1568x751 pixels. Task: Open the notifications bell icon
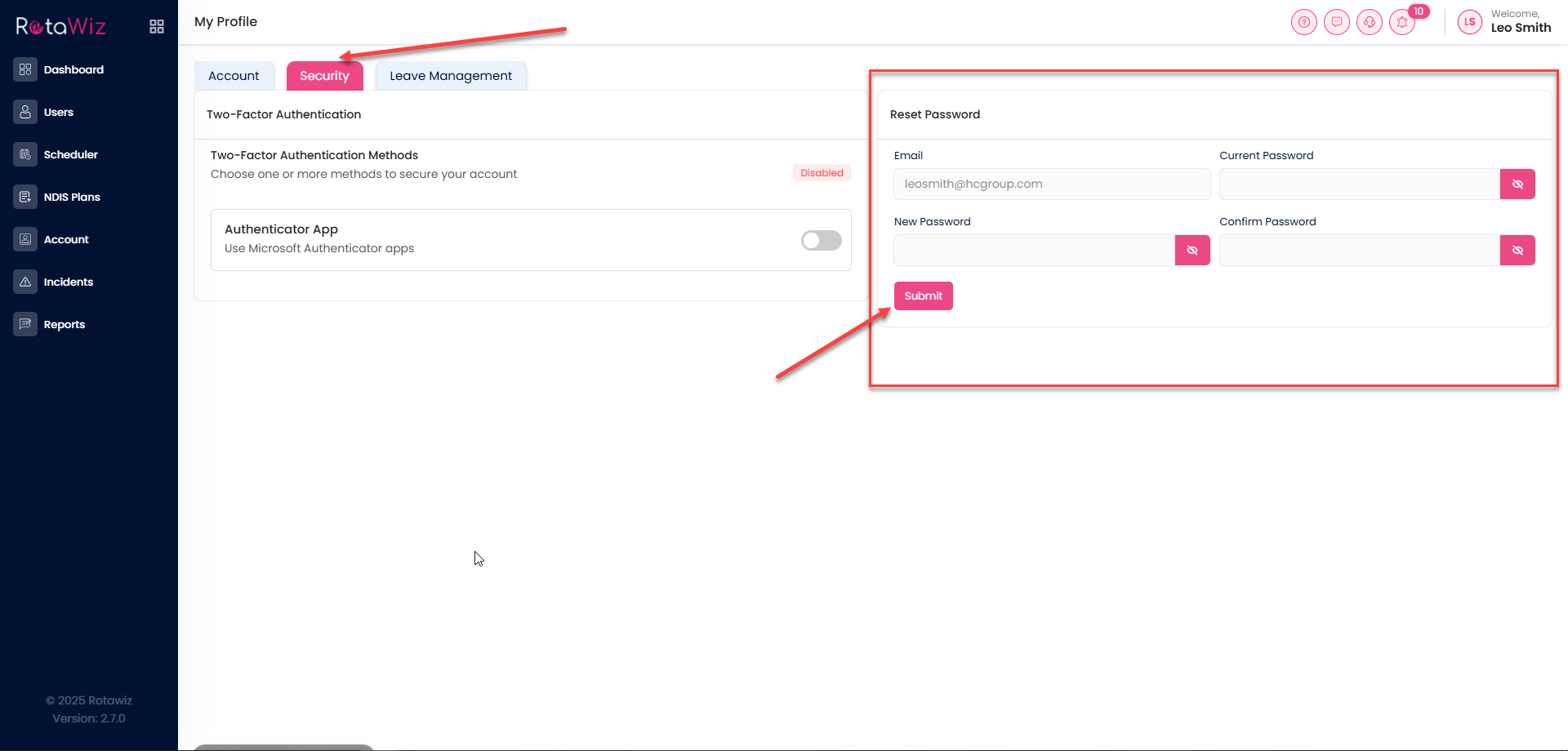click(x=1402, y=22)
